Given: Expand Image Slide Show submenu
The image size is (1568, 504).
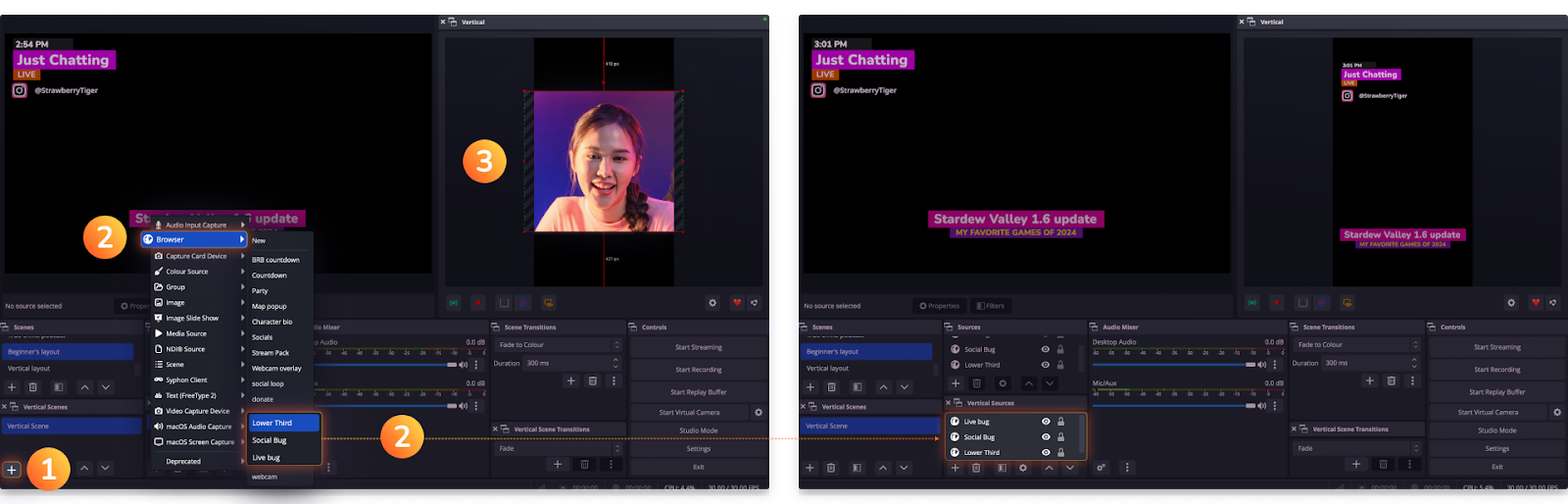Looking at the screenshot, I should pos(197,318).
